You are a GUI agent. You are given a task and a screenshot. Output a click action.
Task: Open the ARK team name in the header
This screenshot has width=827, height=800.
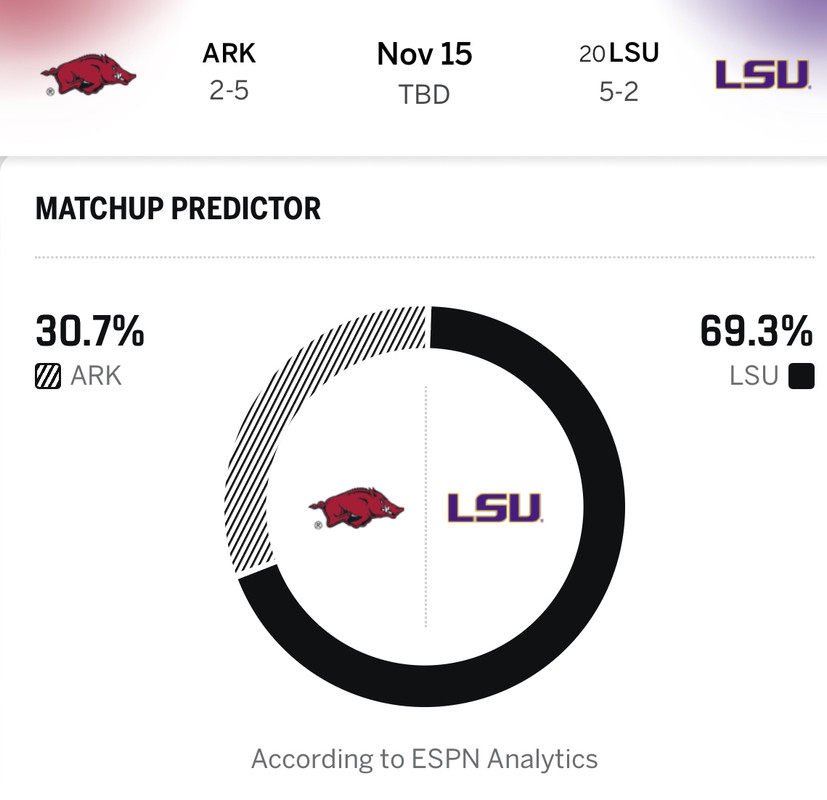click(229, 54)
